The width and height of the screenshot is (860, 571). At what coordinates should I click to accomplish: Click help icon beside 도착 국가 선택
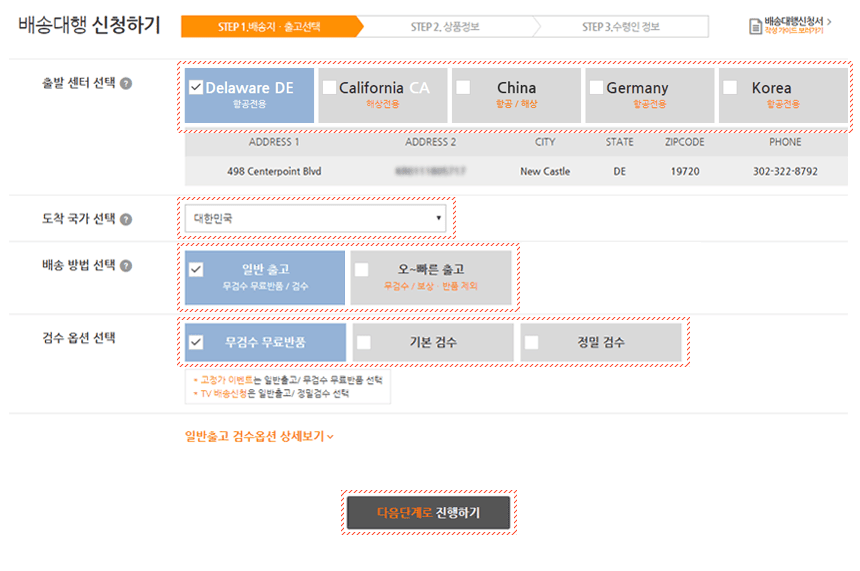pyautogui.click(x=126, y=219)
